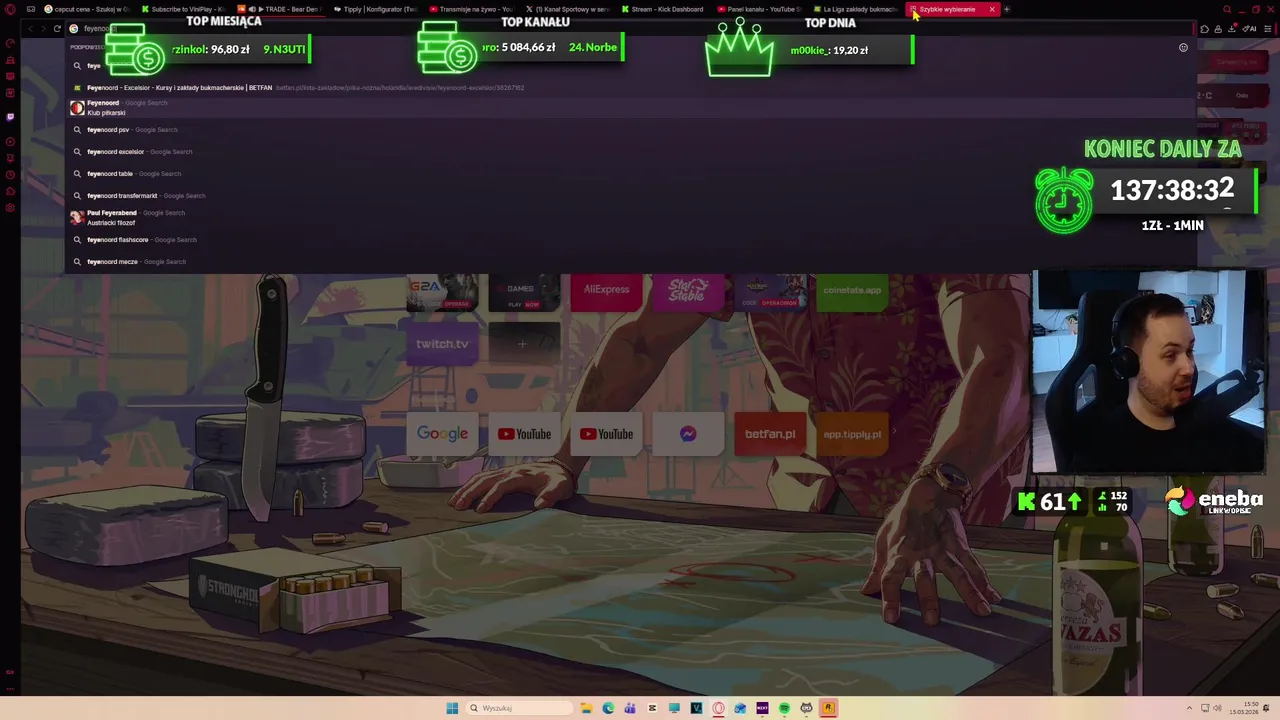This screenshot has height=720, width=1280.
Task: Choose the 'feyenoord excelsior' search suggestion
Action: click(630, 152)
